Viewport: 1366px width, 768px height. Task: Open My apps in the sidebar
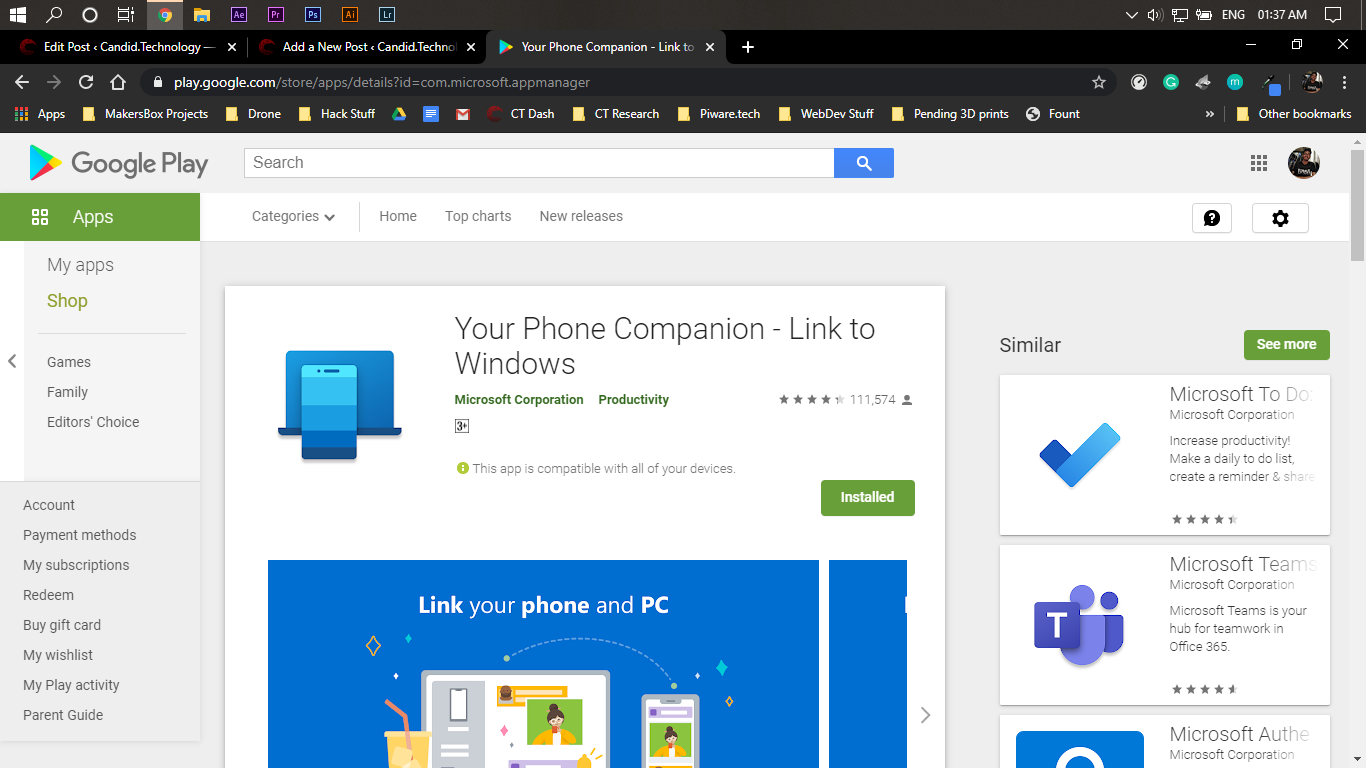pyautogui.click(x=80, y=265)
